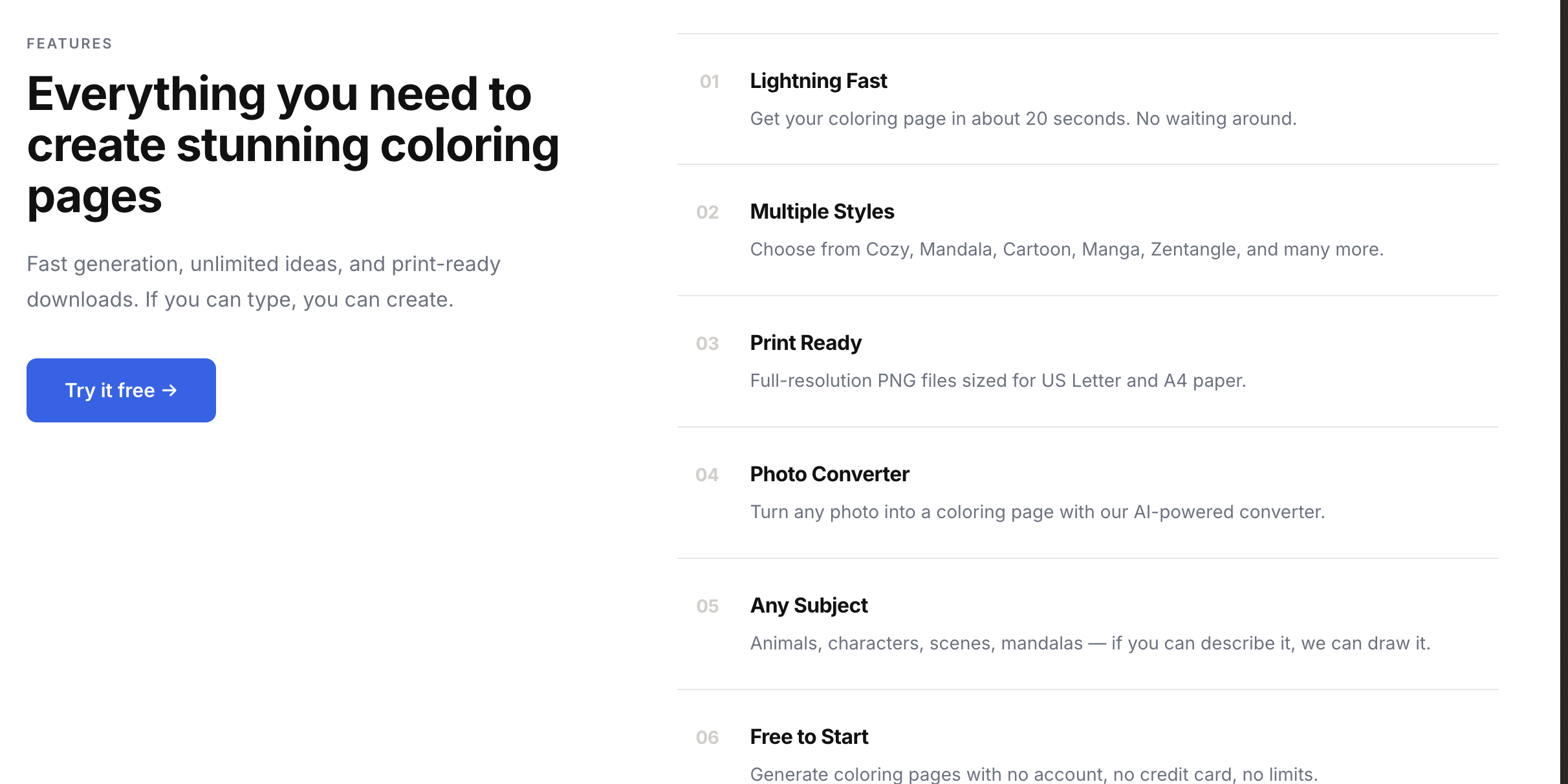The image size is (1568, 784).
Task: Click the Any Subject feature title
Action: click(x=809, y=605)
